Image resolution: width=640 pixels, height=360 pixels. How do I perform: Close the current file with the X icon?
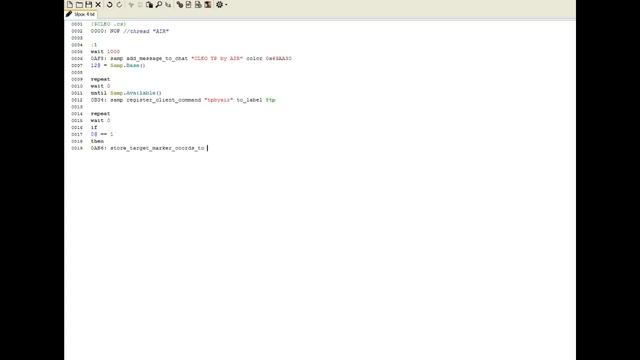click(x=98, y=4)
